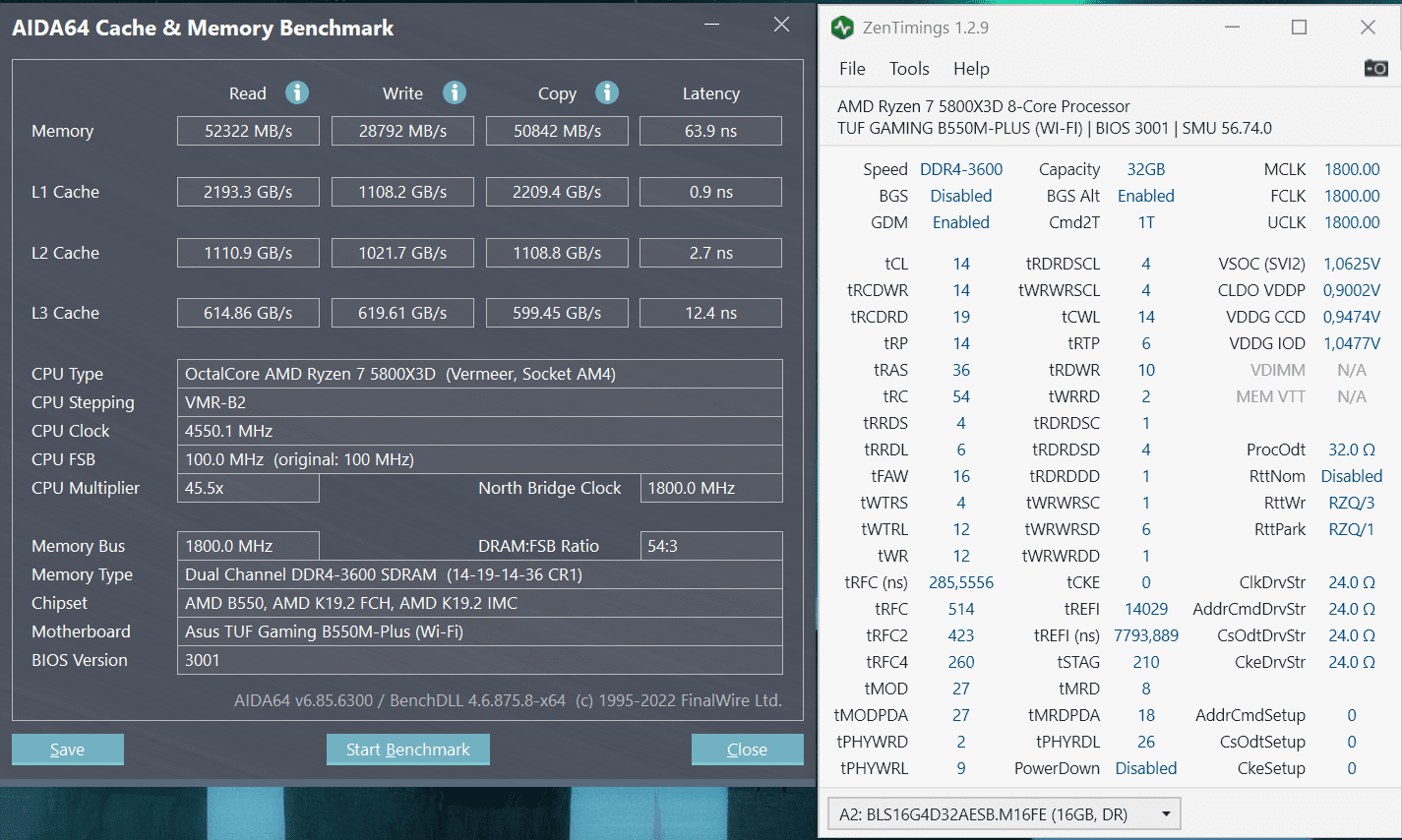
Task: Click L2 Cache latency 2.7 ns
Action: (710, 253)
